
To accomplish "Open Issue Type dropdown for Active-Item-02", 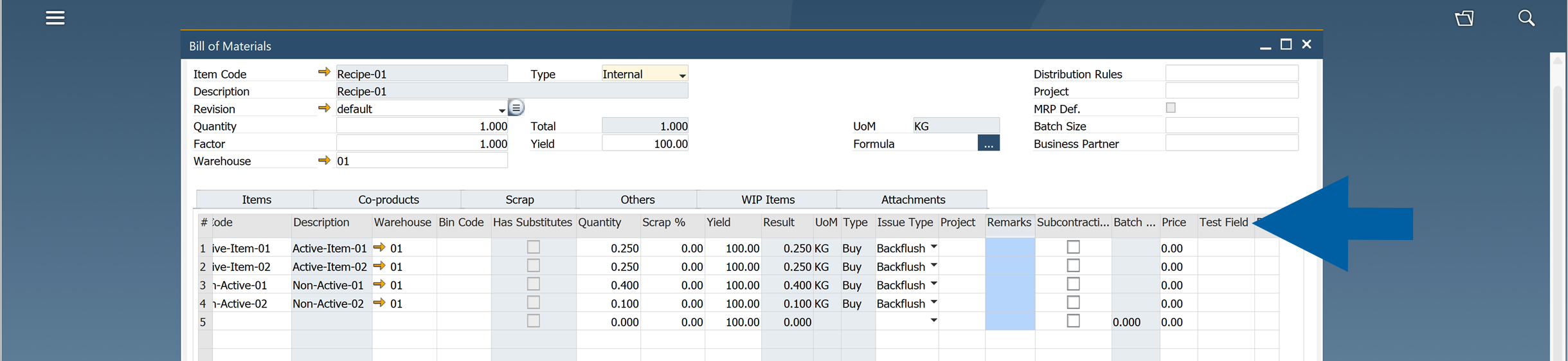I will tap(933, 266).
